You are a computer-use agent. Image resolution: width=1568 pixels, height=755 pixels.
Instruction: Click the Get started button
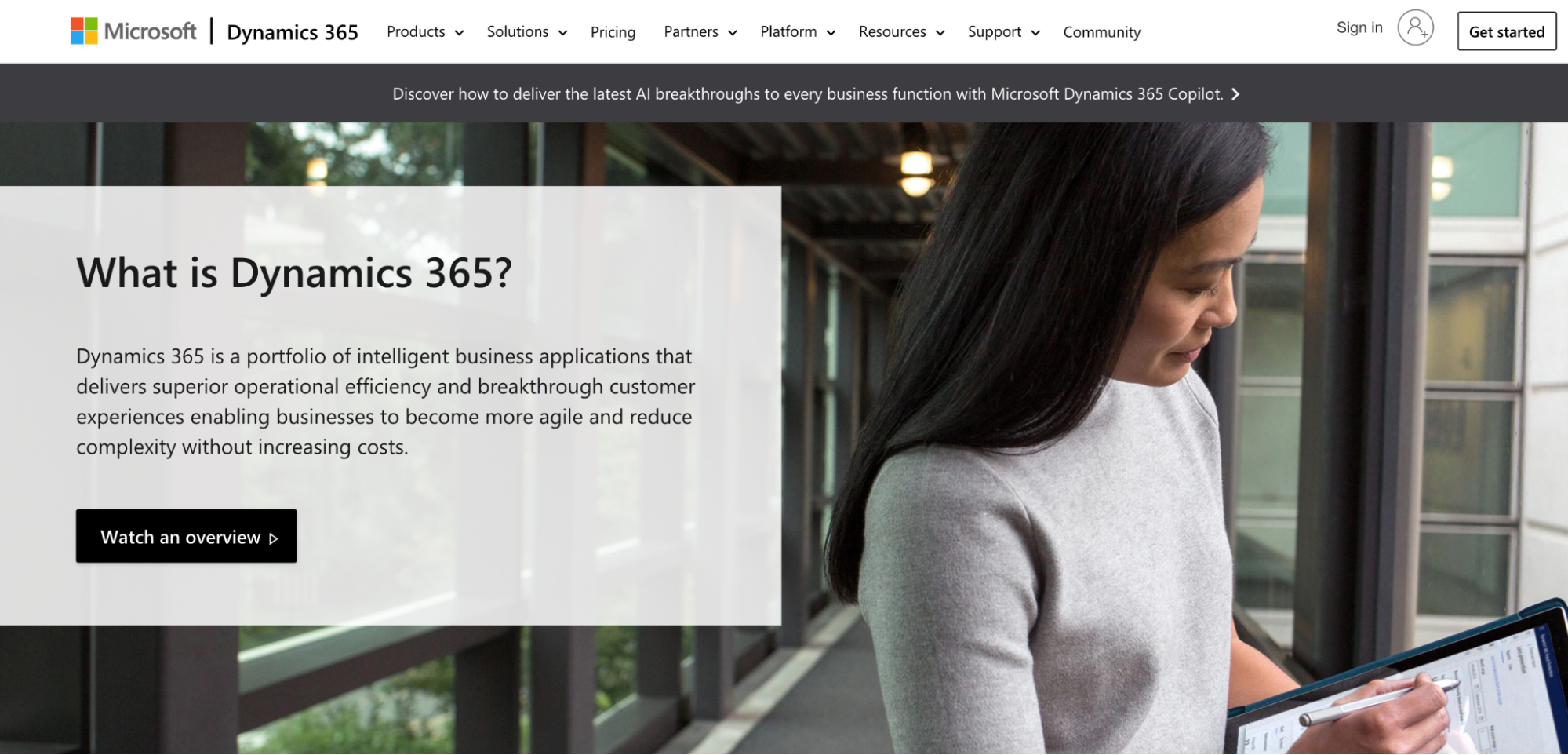[x=1506, y=31]
